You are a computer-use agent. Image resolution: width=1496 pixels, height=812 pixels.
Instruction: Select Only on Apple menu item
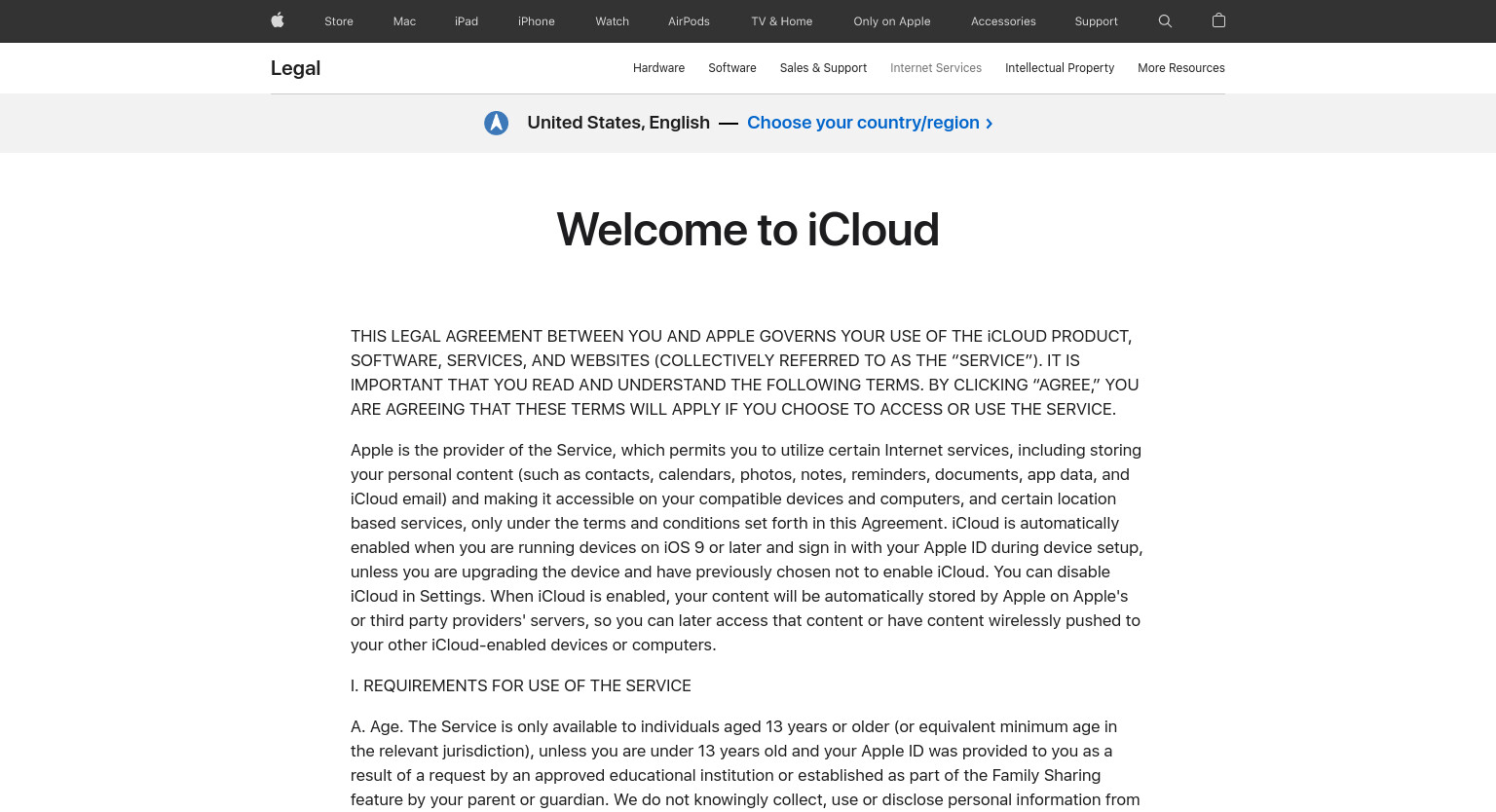[892, 21]
